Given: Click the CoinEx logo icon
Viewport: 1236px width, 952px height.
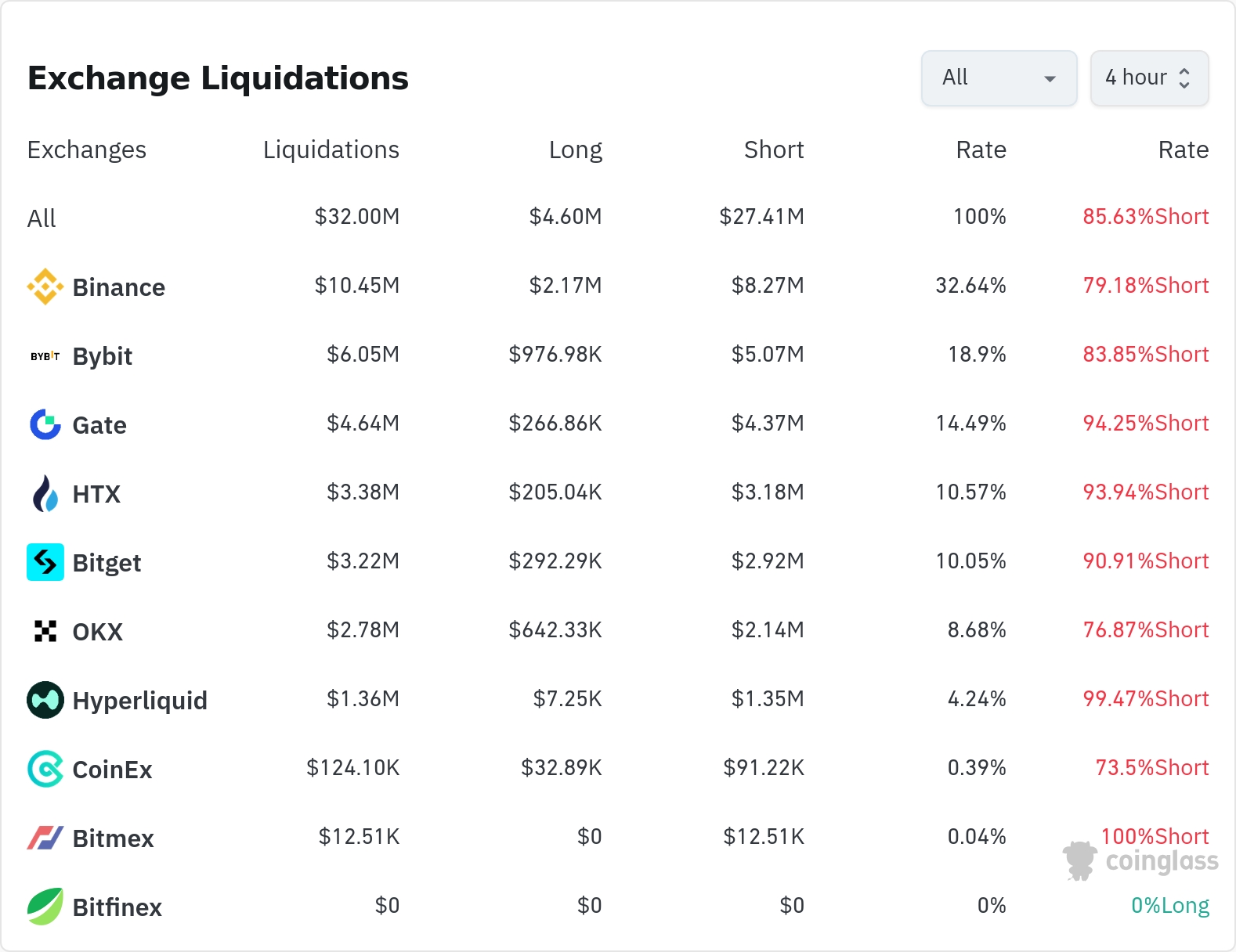Looking at the screenshot, I should 45,769.
